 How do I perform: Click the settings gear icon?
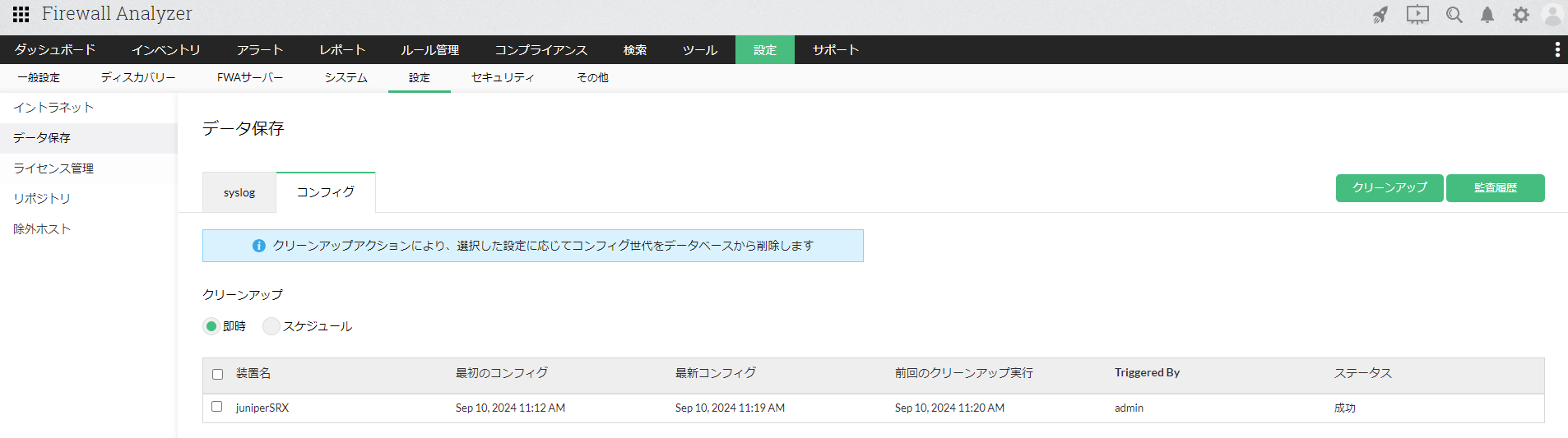(1521, 15)
